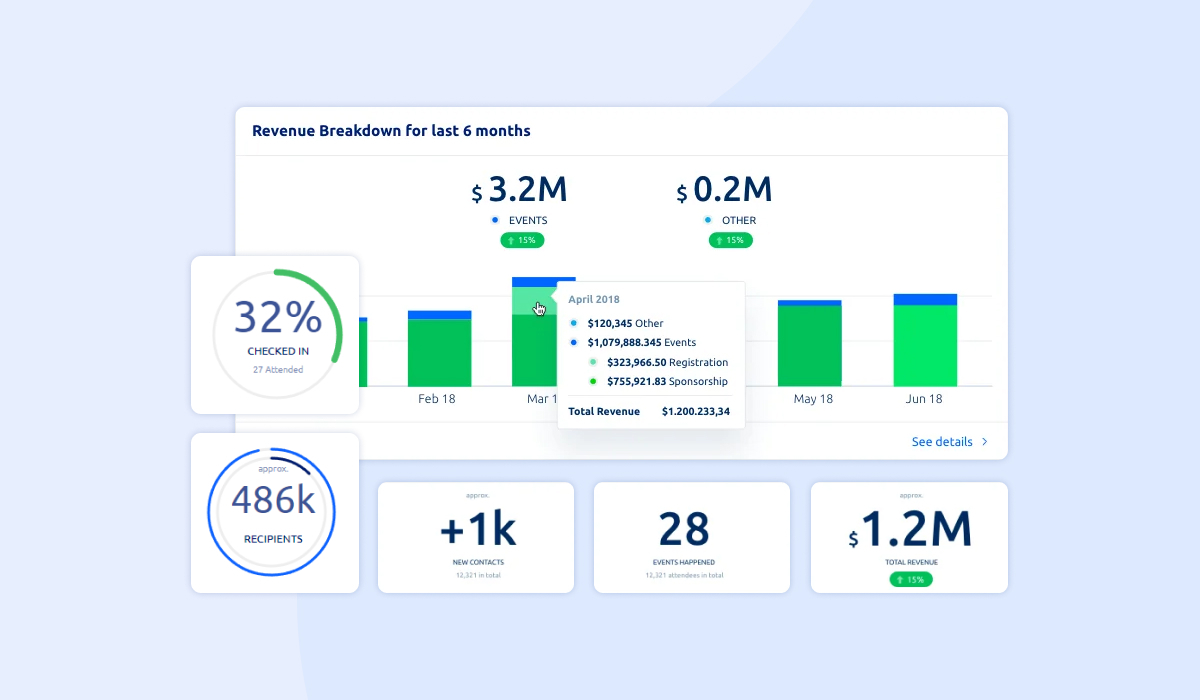Open the +1k New Contacts card
1200x700 pixels.
(x=476, y=537)
